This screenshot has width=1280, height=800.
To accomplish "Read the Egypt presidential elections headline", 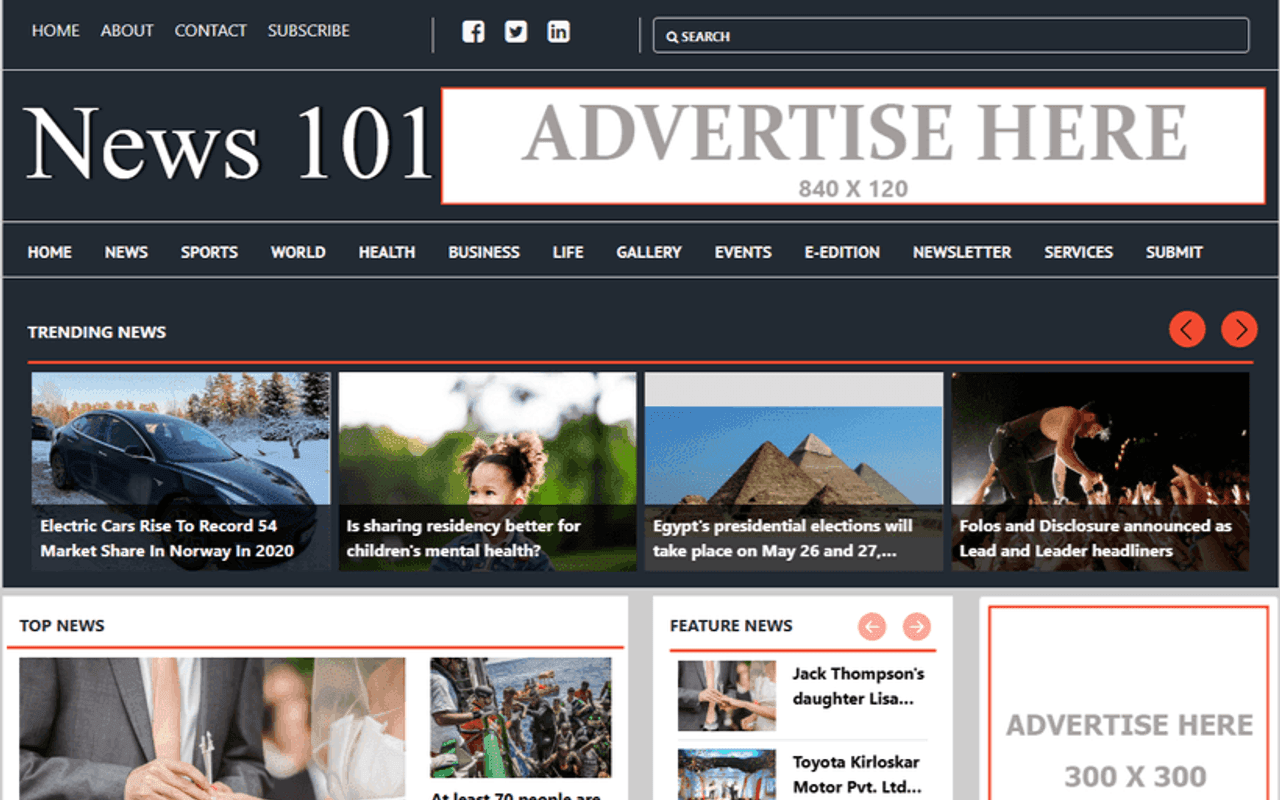I will click(x=782, y=538).
